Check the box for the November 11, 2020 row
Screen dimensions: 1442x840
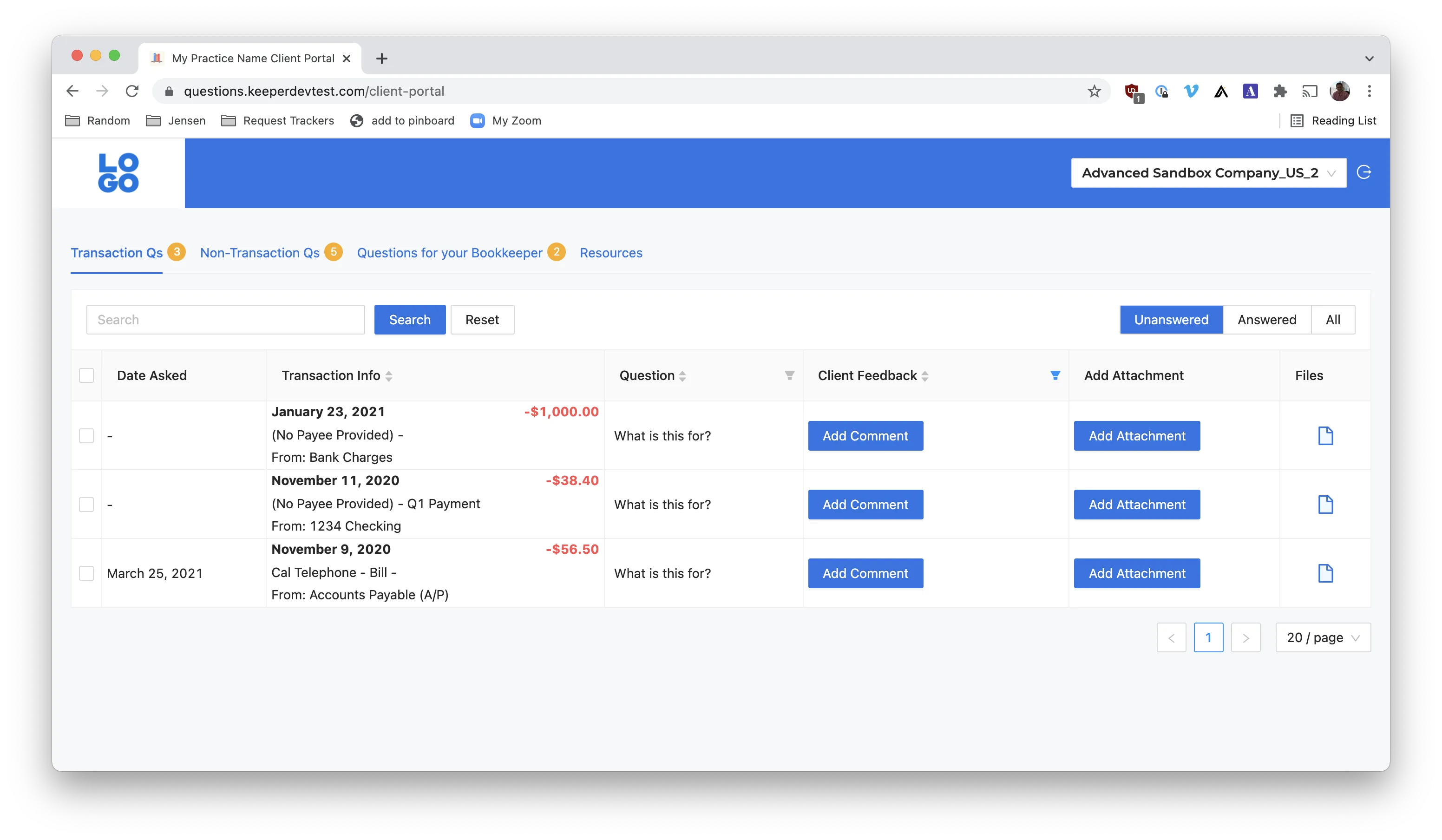[x=86, y=504]
